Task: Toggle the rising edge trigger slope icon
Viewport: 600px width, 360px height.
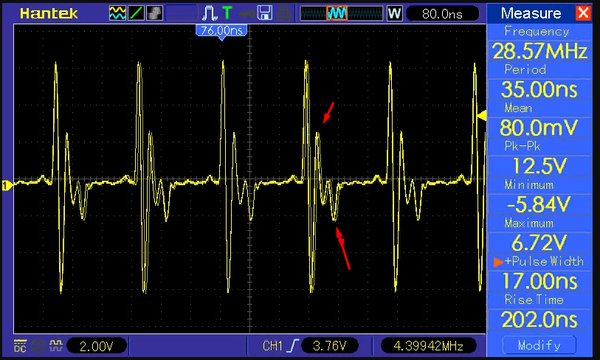Action: (293, 346)
